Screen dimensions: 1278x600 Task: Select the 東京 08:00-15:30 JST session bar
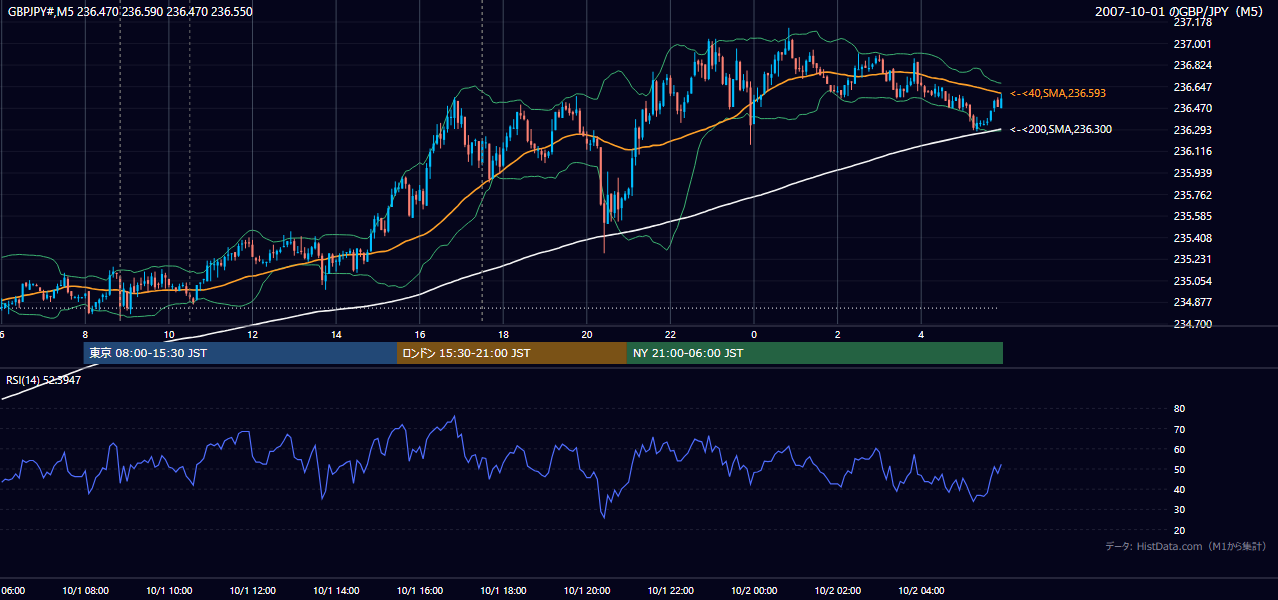[240, 353]
